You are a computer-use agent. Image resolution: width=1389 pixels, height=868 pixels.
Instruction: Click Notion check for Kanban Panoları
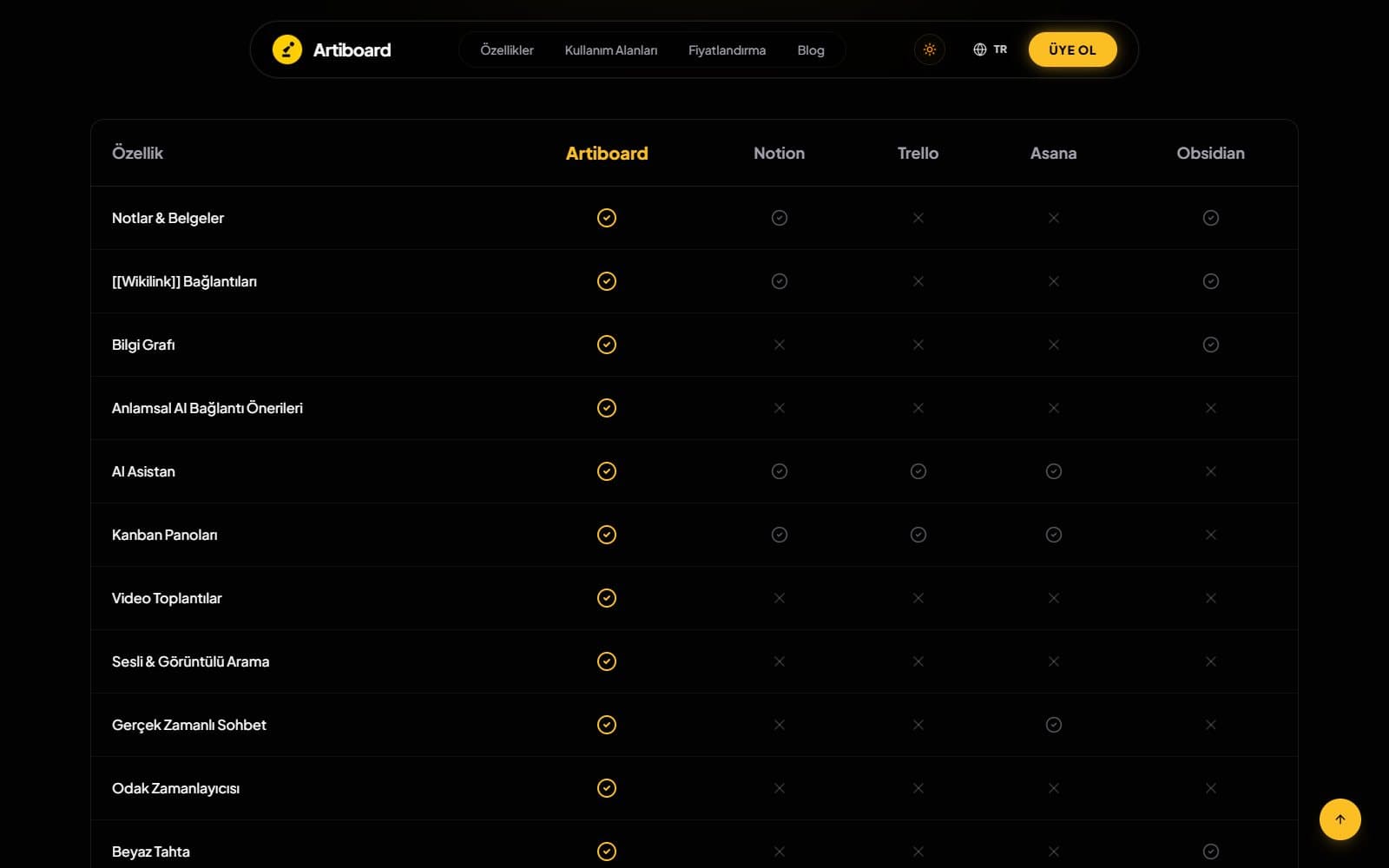(780, 535)
